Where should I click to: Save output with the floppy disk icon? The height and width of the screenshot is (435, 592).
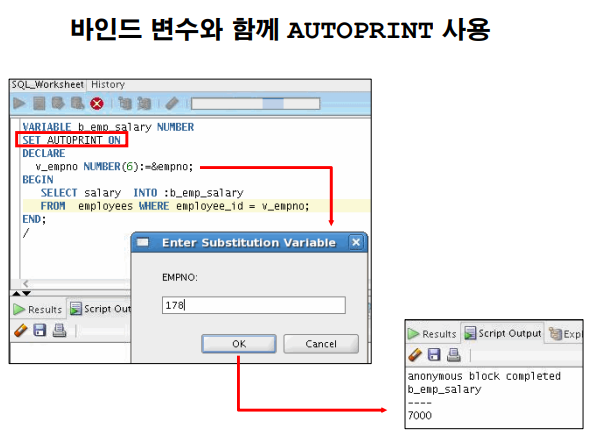point(40,330)
